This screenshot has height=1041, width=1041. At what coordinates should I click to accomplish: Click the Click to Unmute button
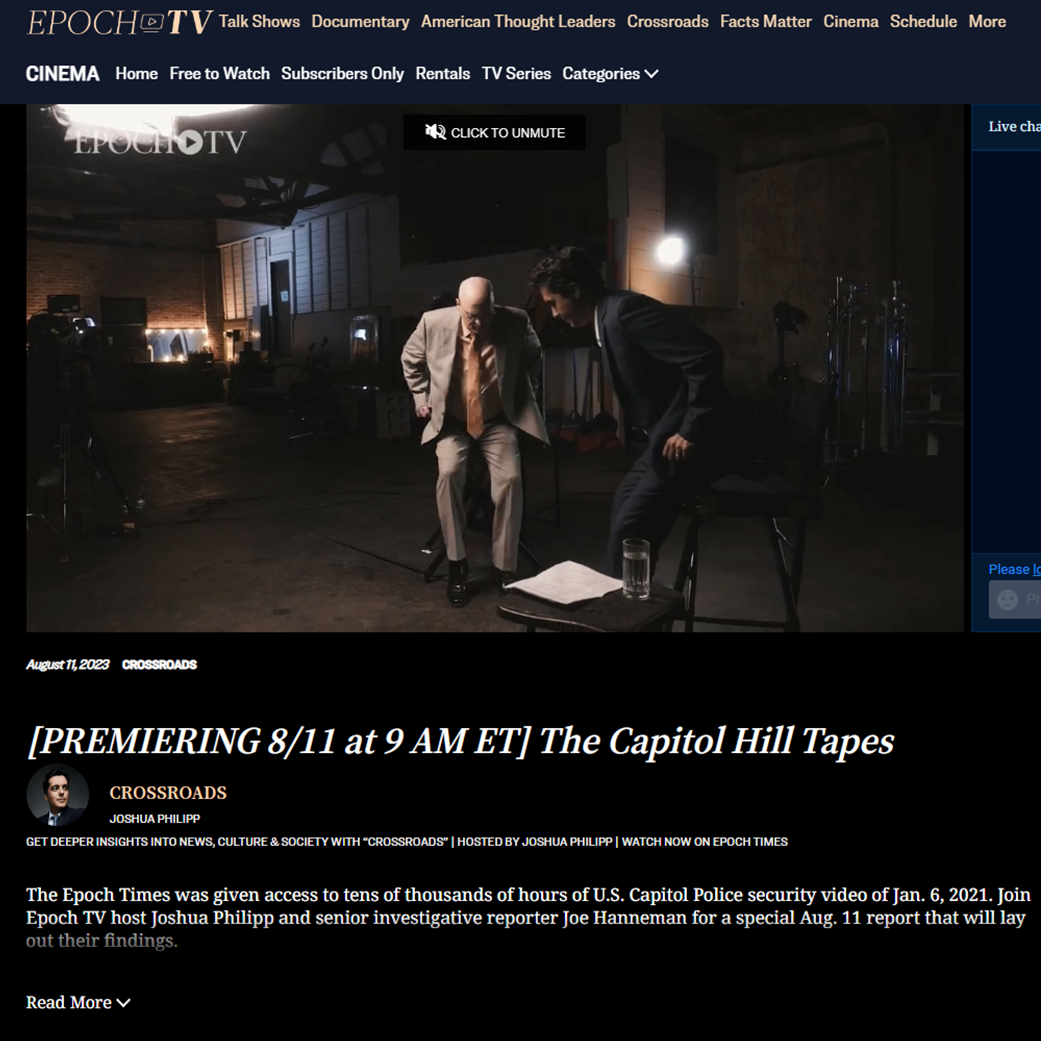point(495,132)
